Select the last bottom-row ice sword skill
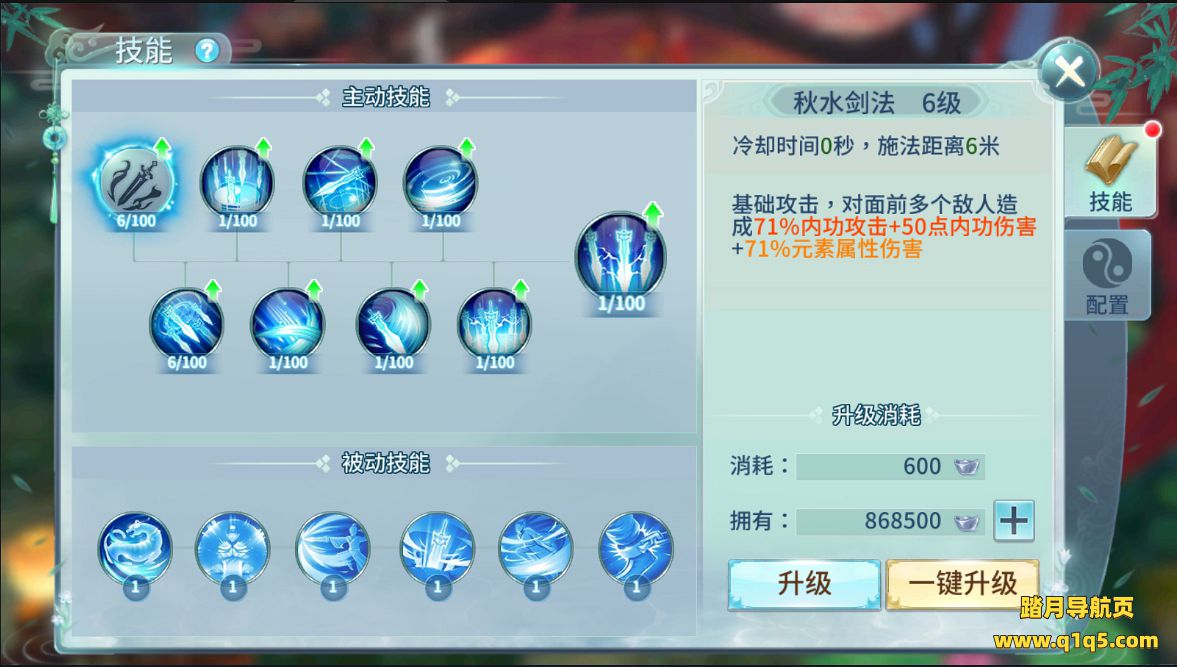 [495, 324]
